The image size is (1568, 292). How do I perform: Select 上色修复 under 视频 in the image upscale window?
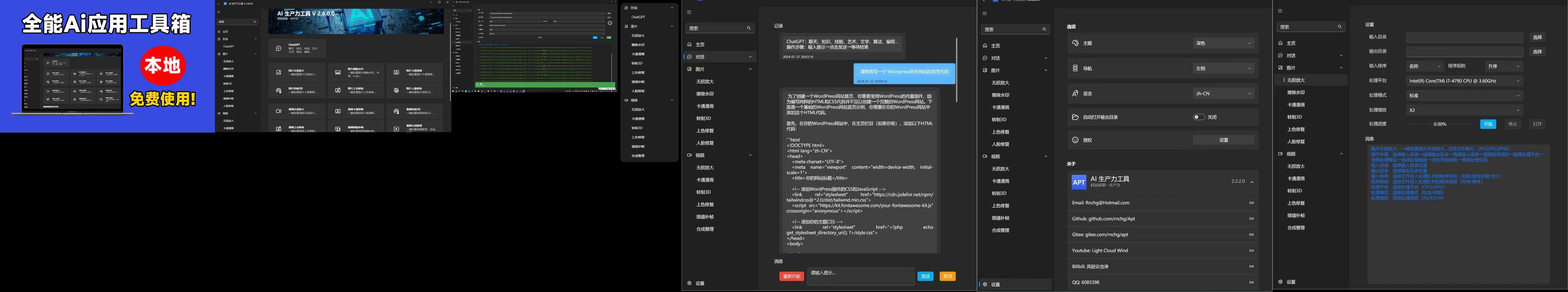pyautogui.click(x=1296, y=203)
